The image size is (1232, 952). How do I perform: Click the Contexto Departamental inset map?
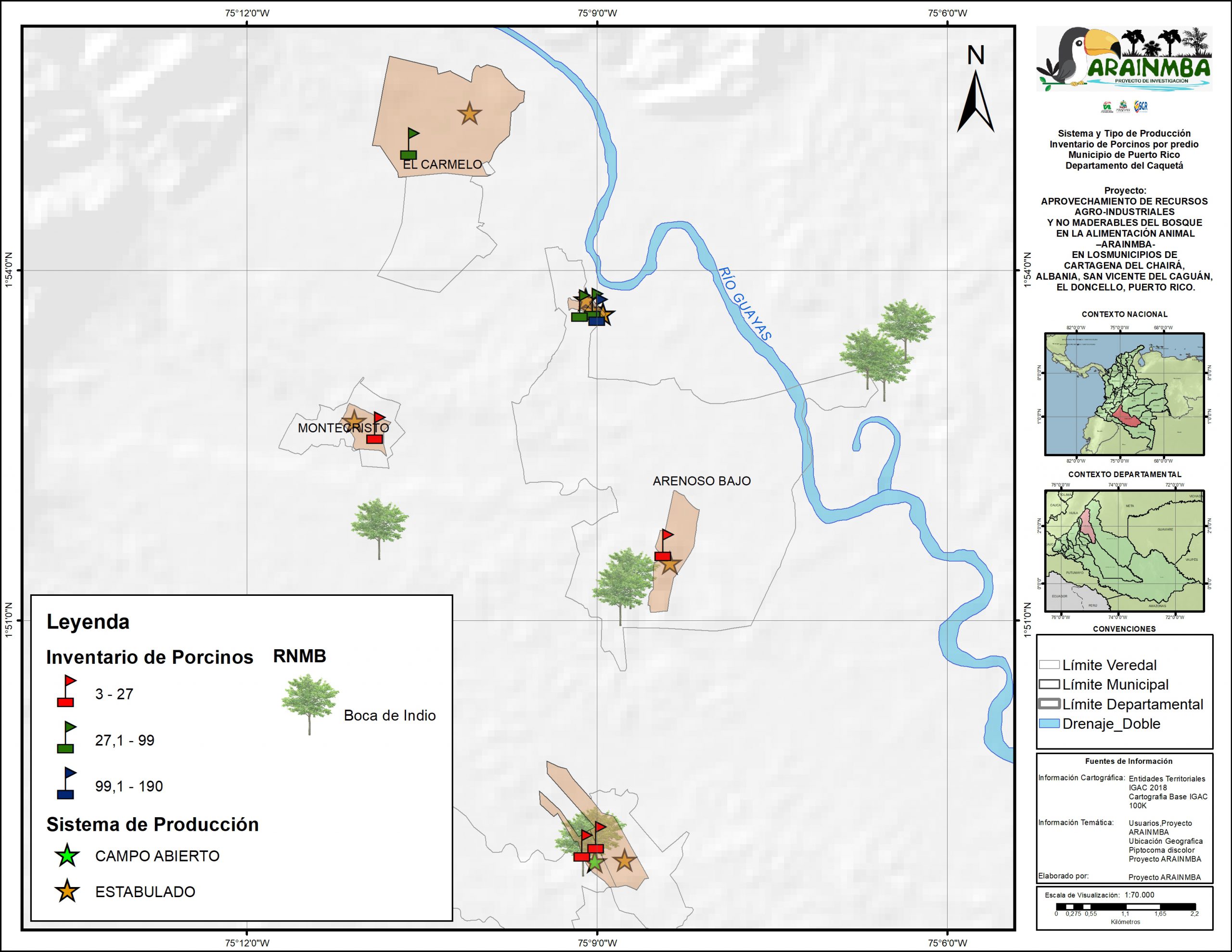pos(1124,551)
